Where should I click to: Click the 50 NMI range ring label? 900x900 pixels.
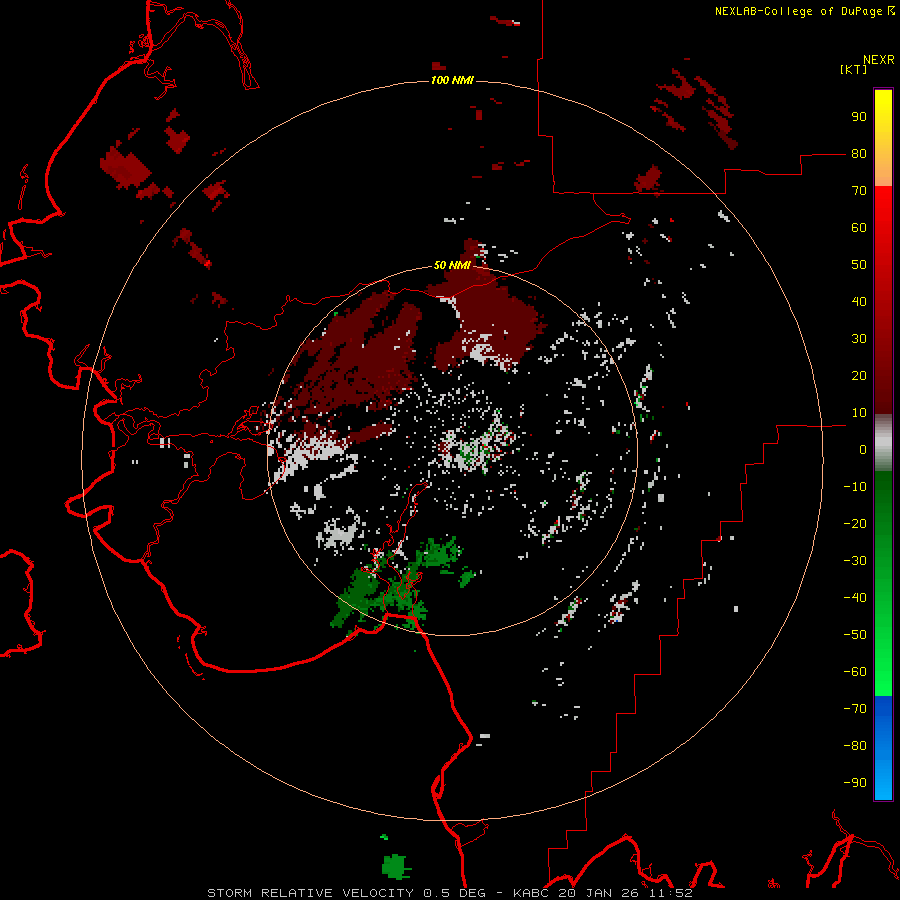pyautogui.click(x=452, y=265)
